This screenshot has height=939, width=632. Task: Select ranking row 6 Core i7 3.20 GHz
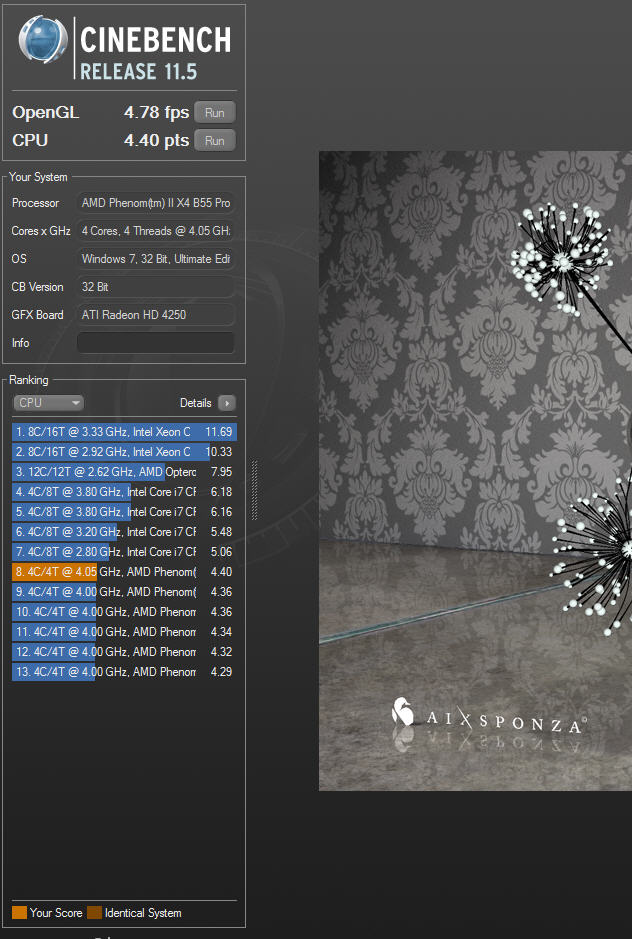tap(124, 532)
